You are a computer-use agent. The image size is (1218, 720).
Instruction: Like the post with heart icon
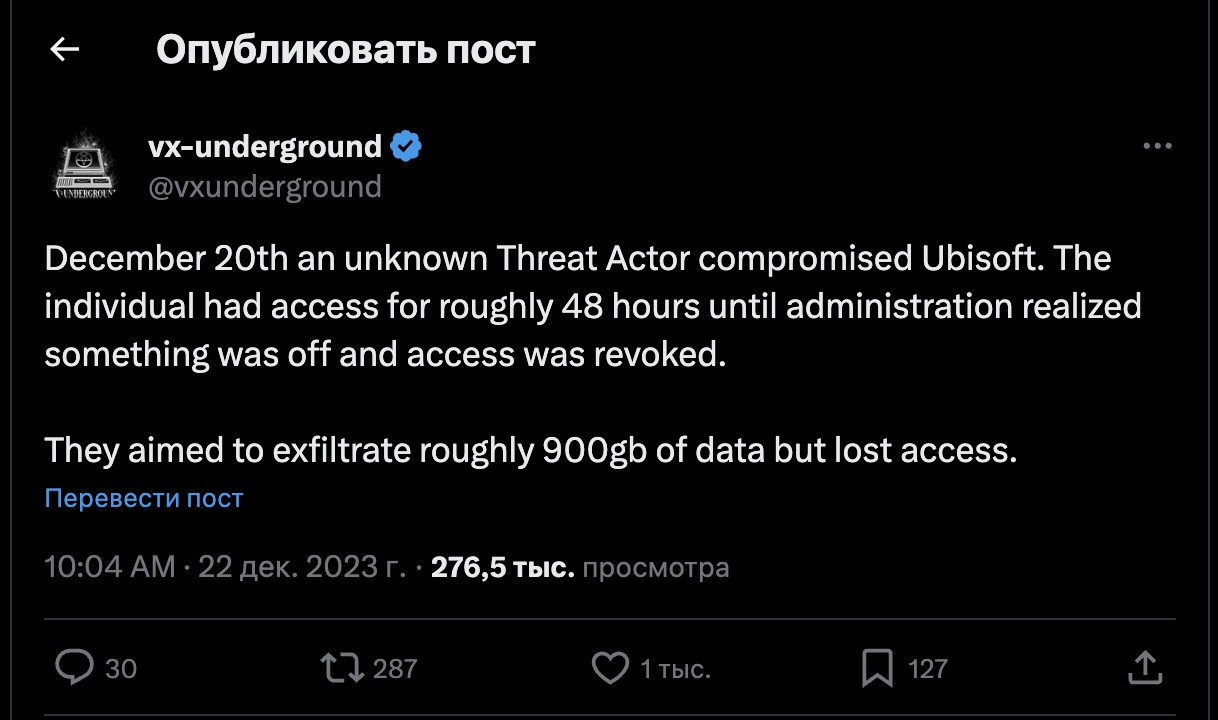[x=610, y=667]
